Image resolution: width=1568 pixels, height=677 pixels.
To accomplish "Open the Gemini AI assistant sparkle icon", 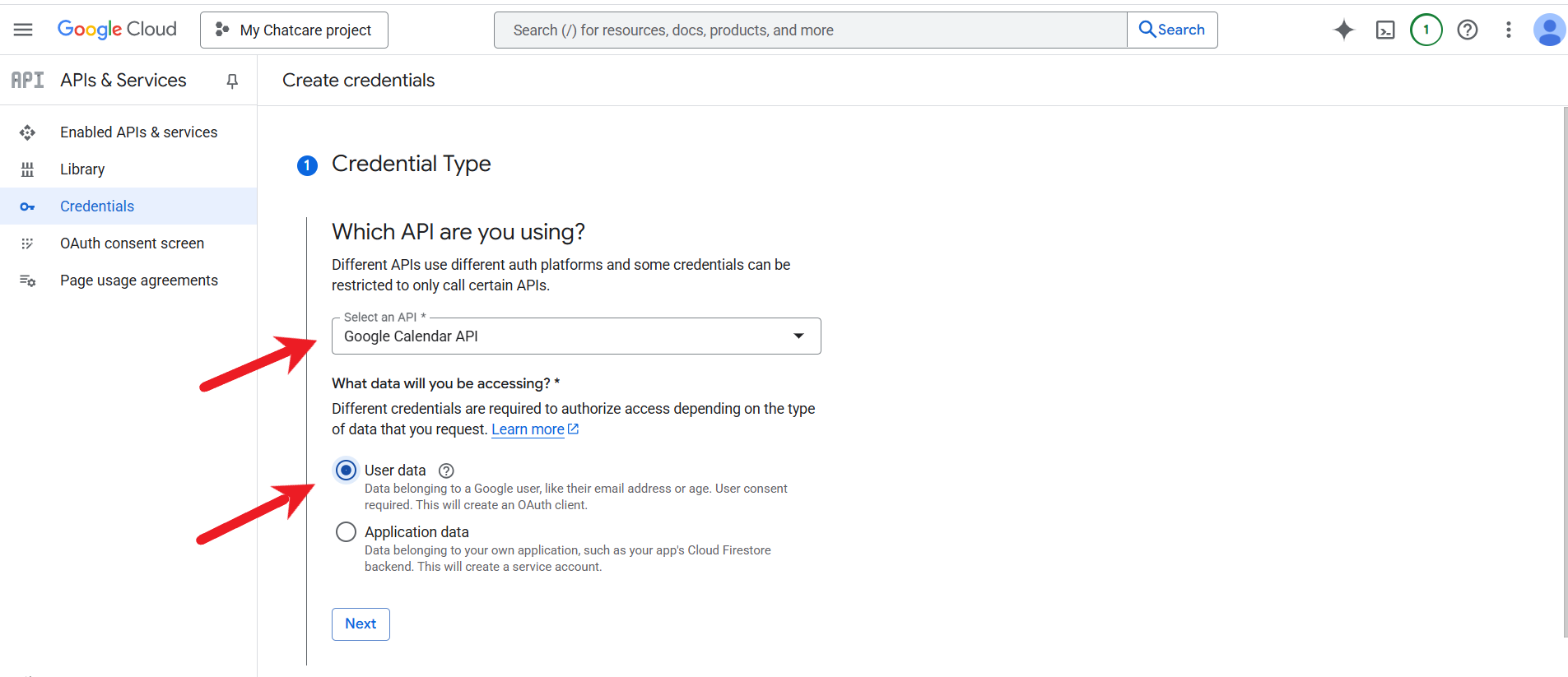I will (1344, 30).
